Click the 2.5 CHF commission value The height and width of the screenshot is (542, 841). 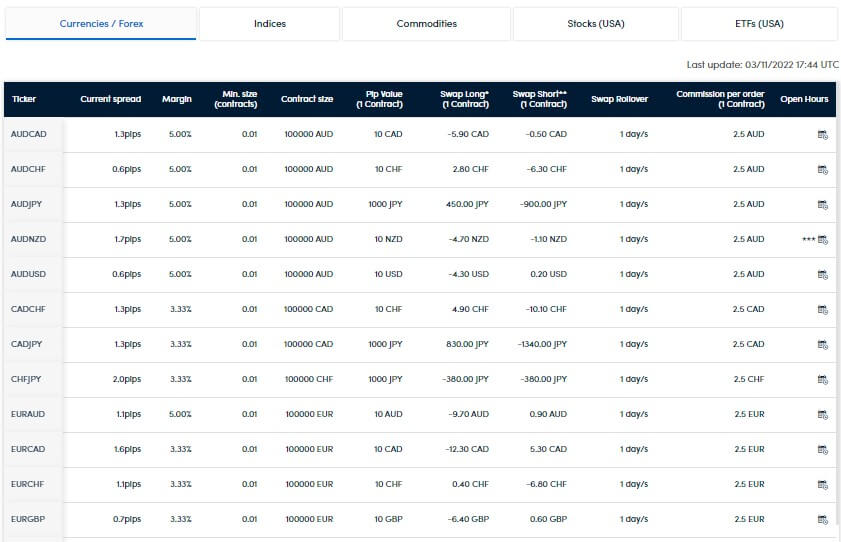749,379
